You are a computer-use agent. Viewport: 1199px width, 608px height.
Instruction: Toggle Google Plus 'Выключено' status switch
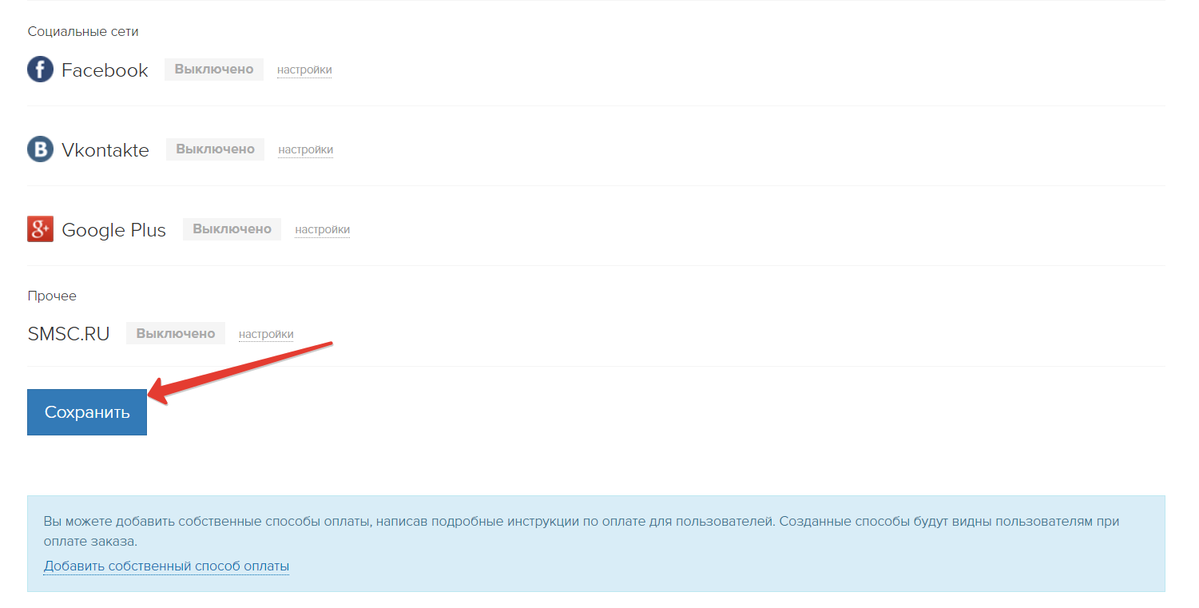232,229
